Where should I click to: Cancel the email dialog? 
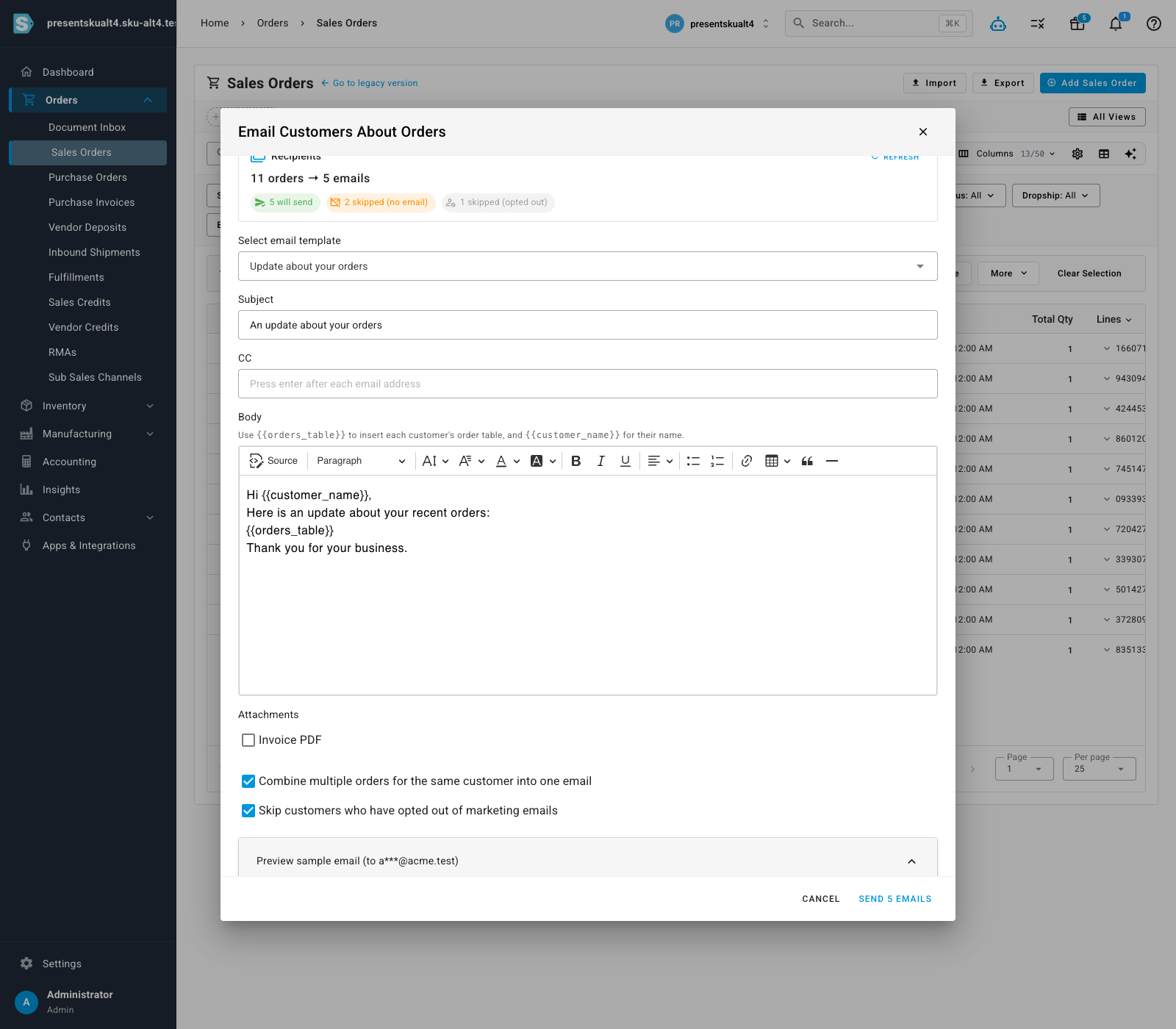pyautogui.click(x=821, y=899)
